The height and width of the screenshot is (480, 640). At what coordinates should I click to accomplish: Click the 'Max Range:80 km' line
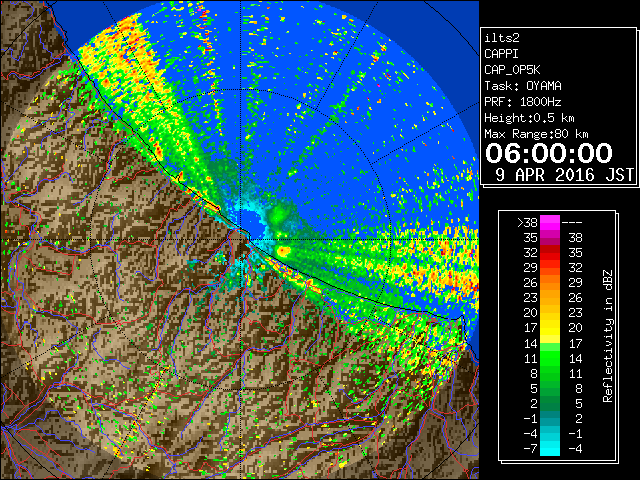tap(536, 134)
